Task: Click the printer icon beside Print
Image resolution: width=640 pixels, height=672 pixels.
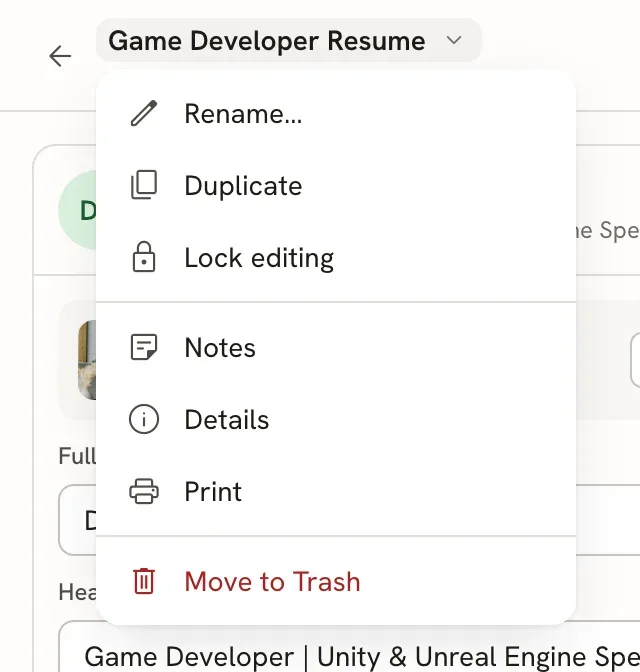Action: click(144, 491)
